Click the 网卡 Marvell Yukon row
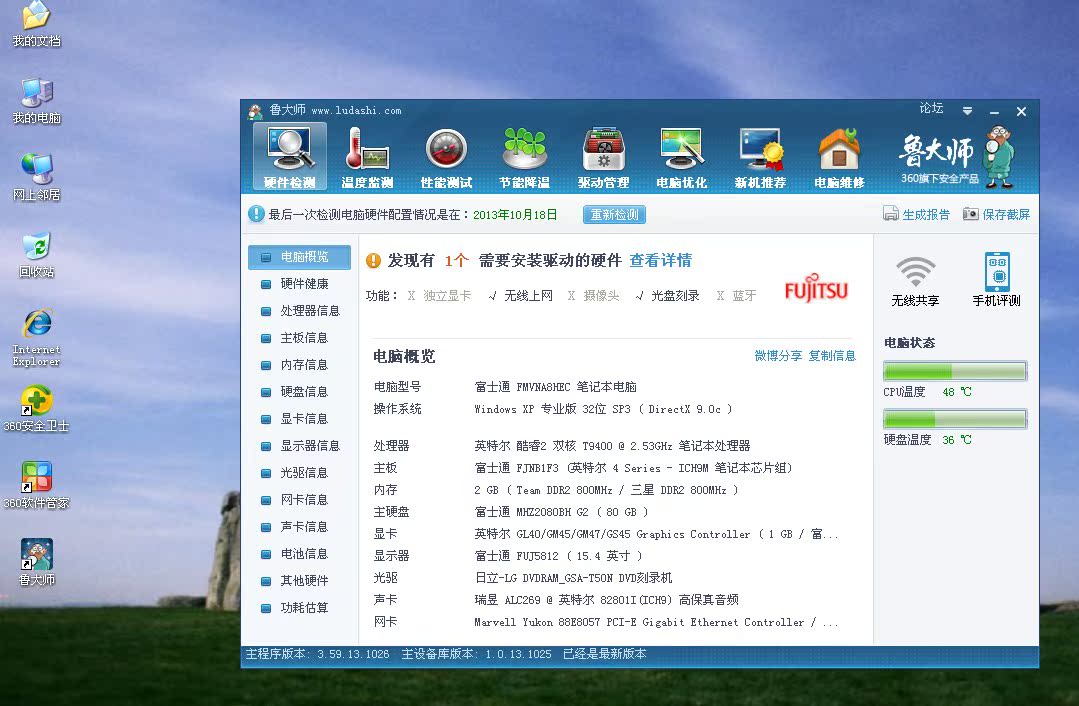 [606, 622]
